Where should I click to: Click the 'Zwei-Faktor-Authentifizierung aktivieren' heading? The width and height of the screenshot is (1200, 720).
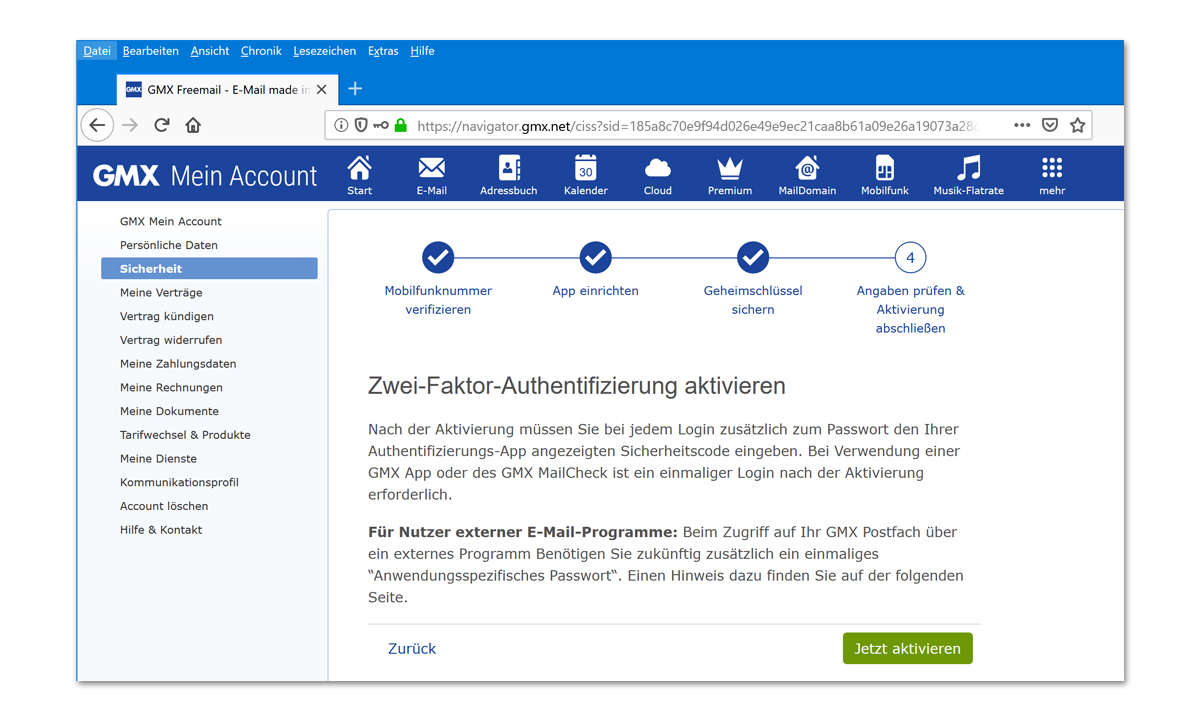pyautogui.click(x=576, y=386)
